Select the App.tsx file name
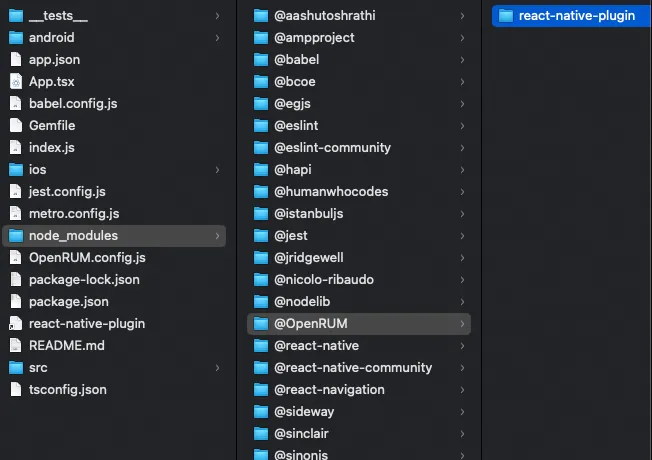Screen dimensions: 652x460 pyautogui.click(x=52, y=82)
